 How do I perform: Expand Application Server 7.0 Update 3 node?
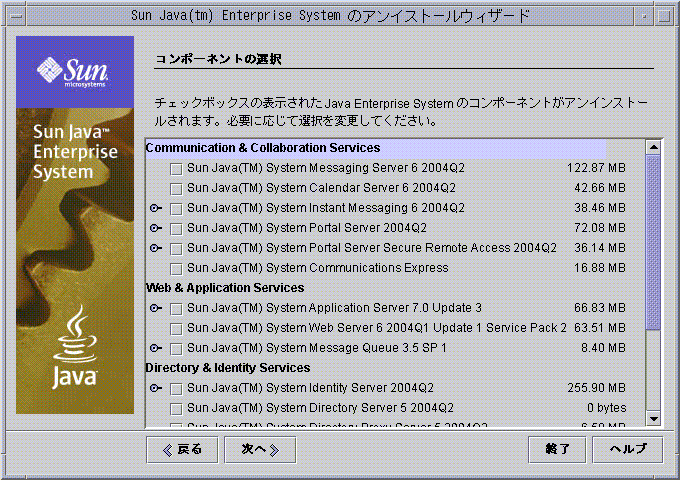pos(156,308)
